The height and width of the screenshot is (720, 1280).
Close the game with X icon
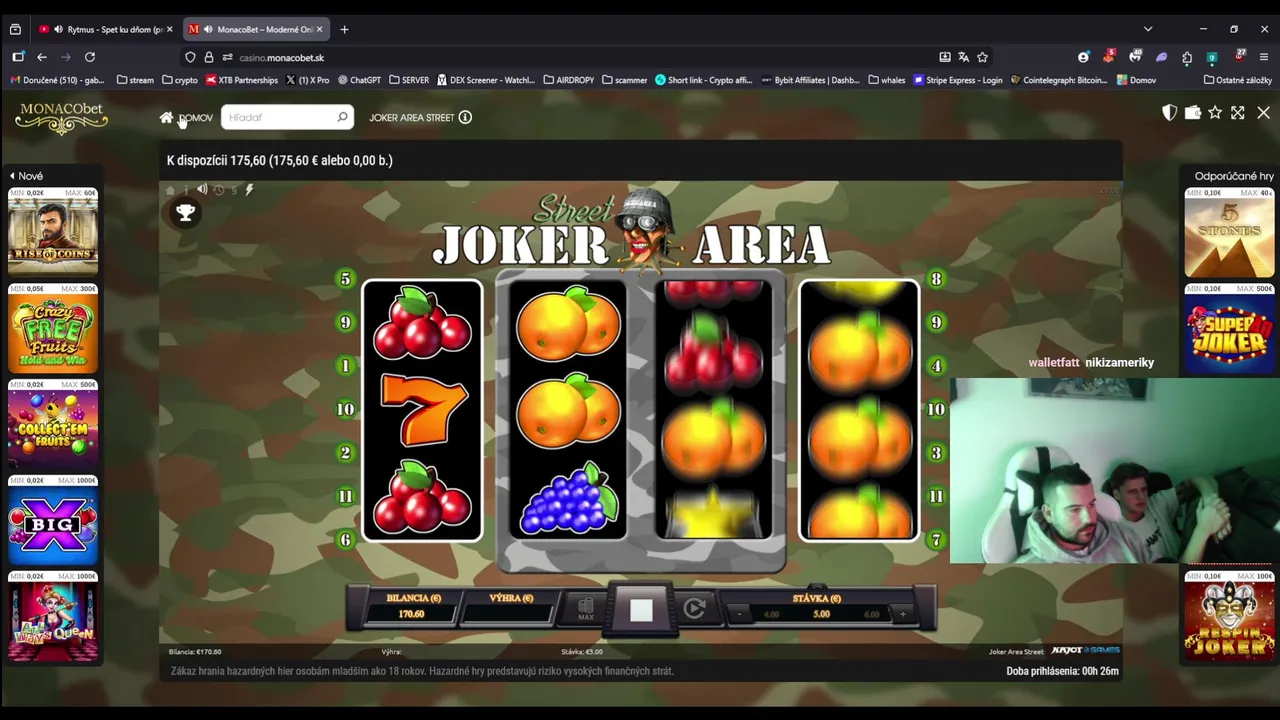click(1264, 113)
